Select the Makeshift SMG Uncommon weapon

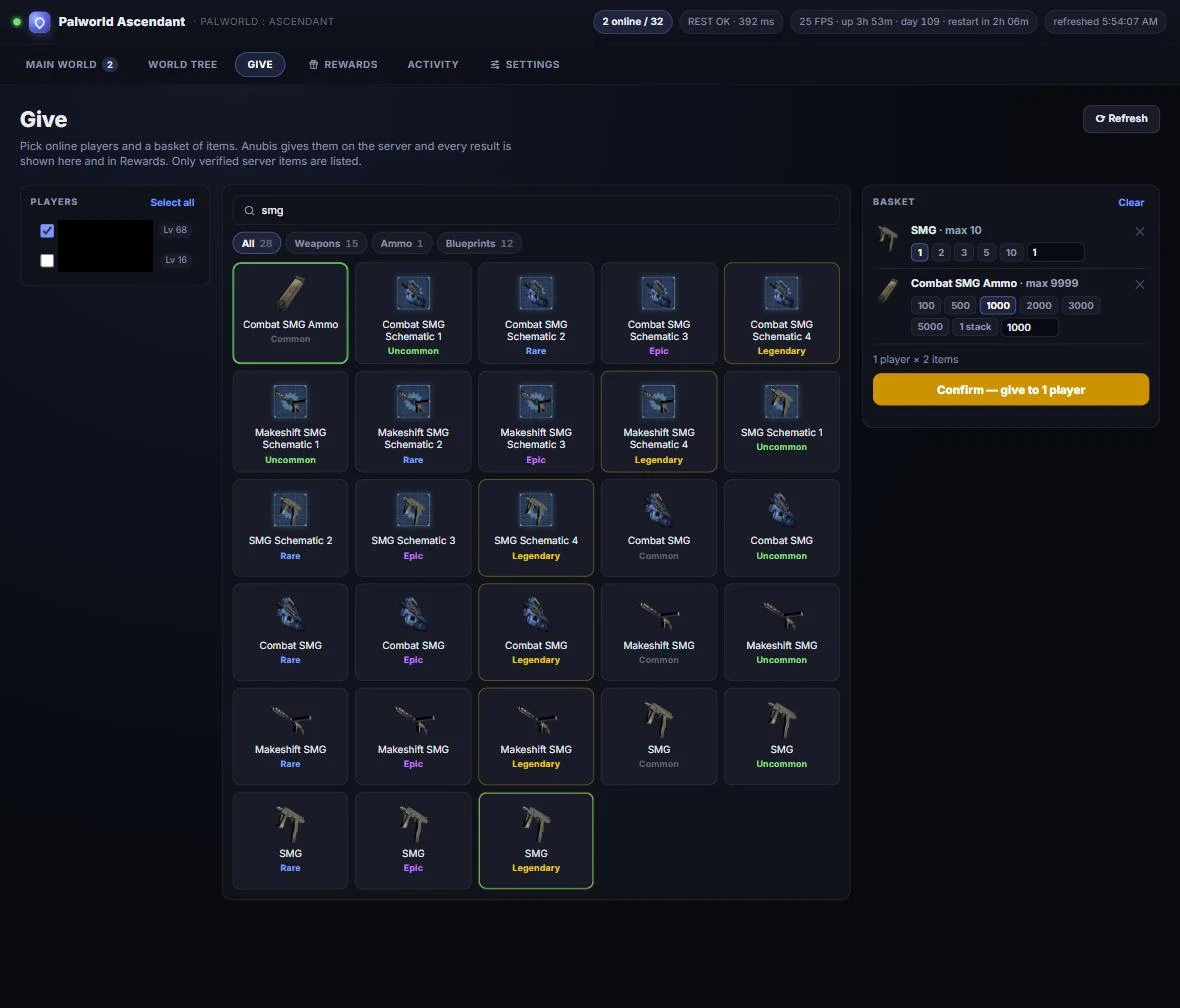[x=781, y=632]
